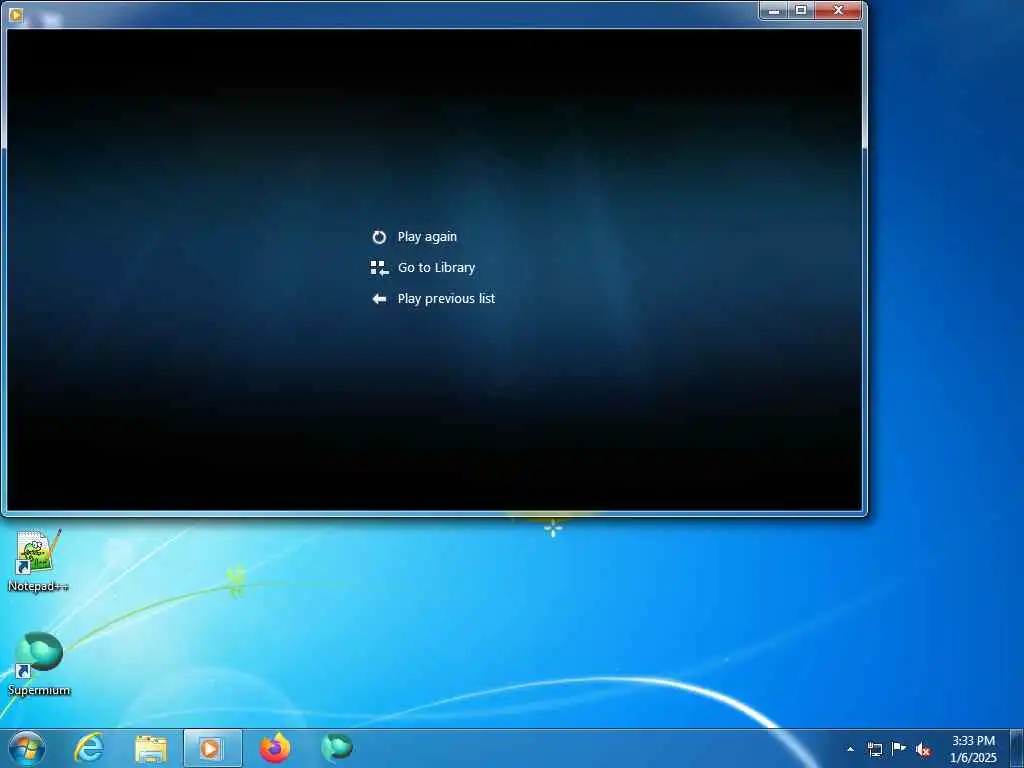The width and height of the screenshot is (1024, 768).
Task: Click the Go to Library grid icon
Action: pos(379,268)
